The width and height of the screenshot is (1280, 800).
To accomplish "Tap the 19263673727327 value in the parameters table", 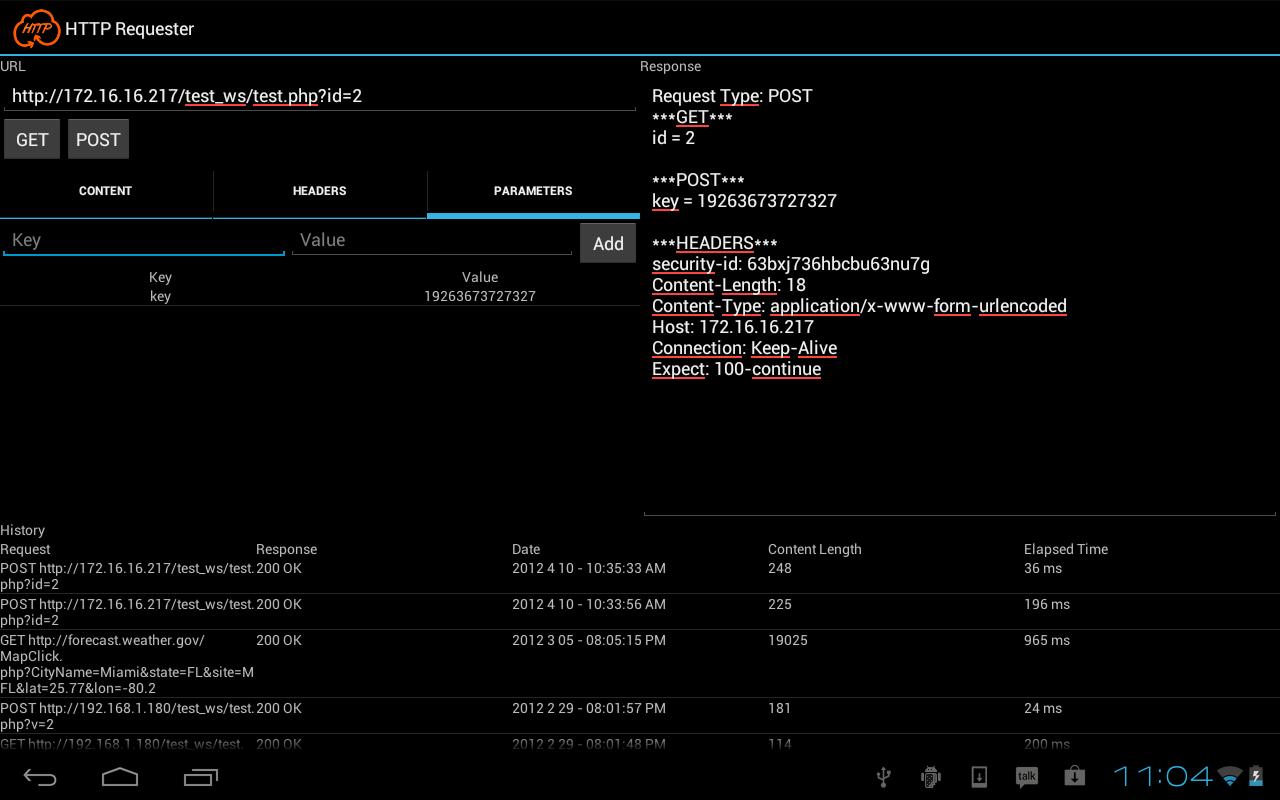I will [480, 296].
